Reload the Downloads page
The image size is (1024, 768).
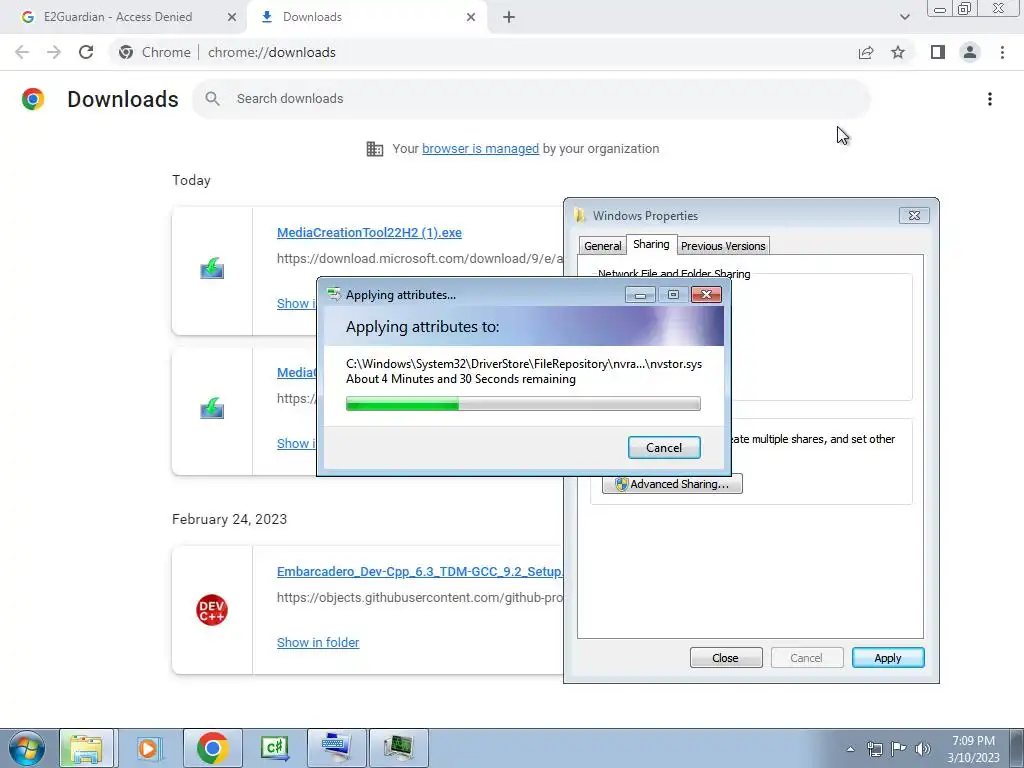pyautogui.click(x=86, y=52)
